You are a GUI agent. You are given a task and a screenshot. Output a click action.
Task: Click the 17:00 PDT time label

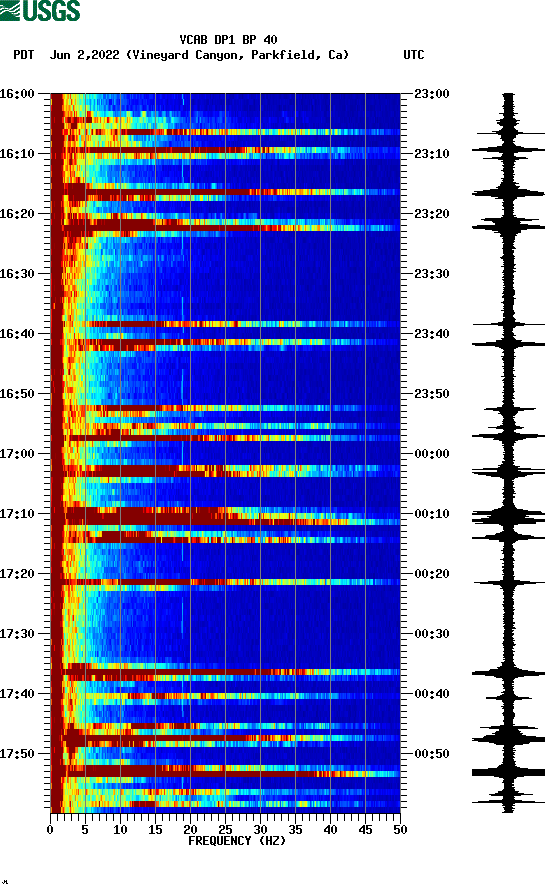coord(17,454)
